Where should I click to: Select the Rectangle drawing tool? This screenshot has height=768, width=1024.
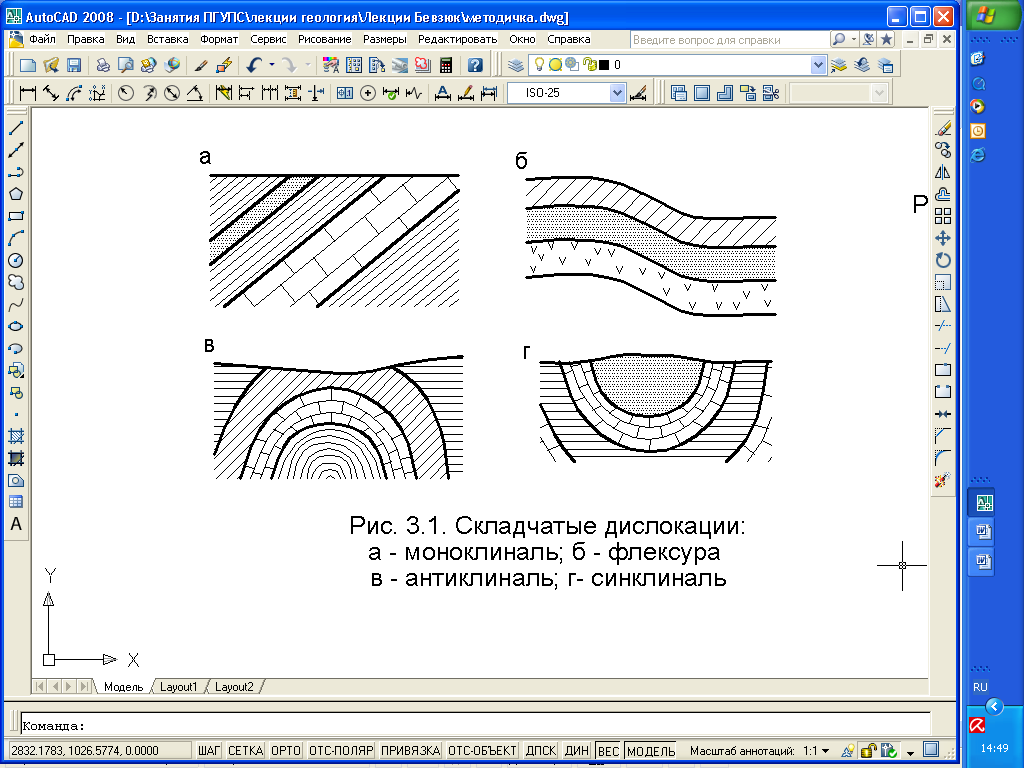[x=16, y=216]
